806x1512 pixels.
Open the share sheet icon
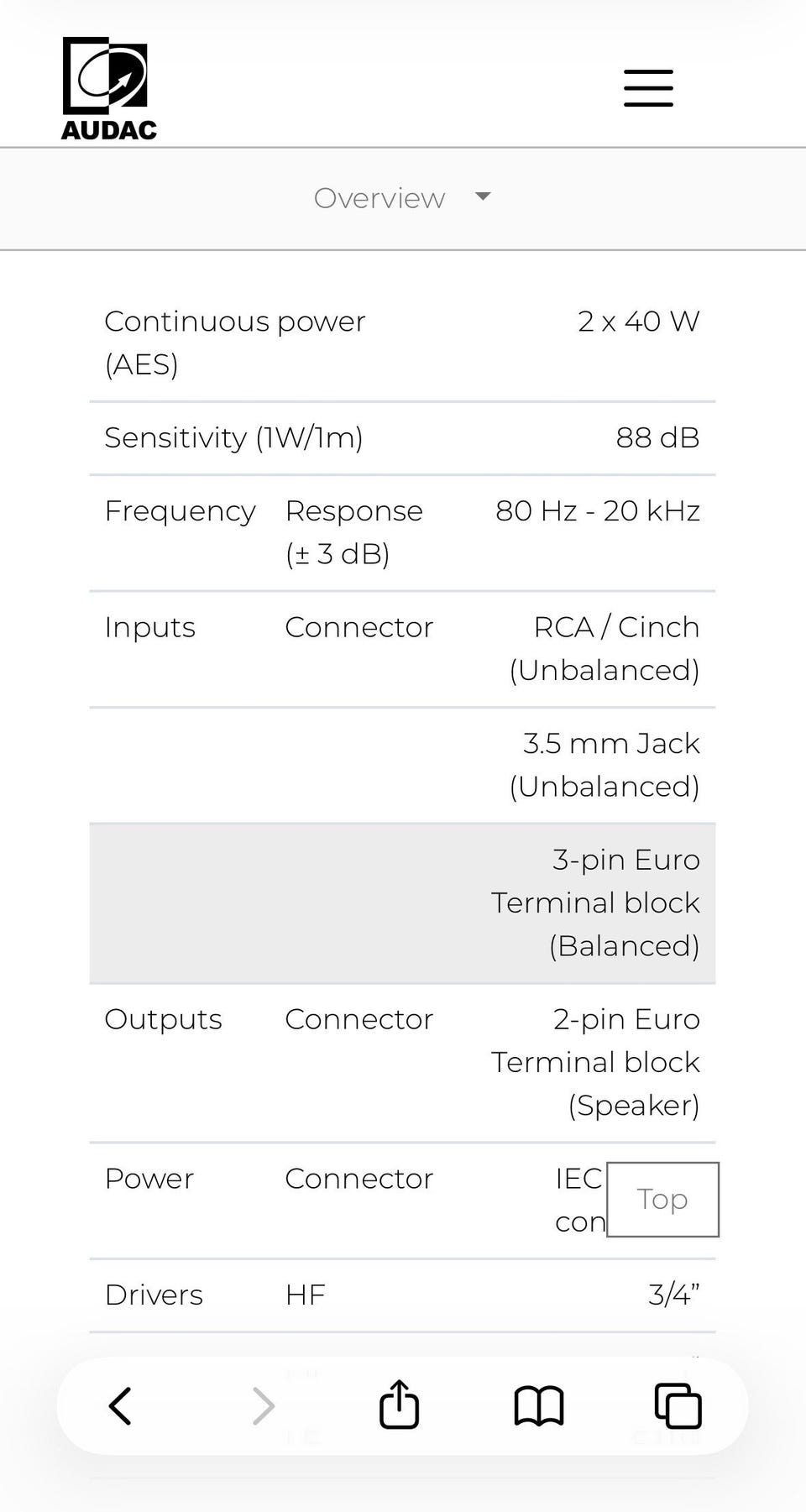(x=399, y=1405)
